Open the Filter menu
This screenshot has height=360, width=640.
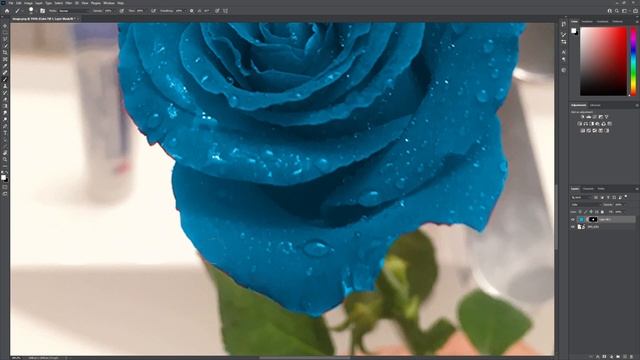tap(69, 3)
